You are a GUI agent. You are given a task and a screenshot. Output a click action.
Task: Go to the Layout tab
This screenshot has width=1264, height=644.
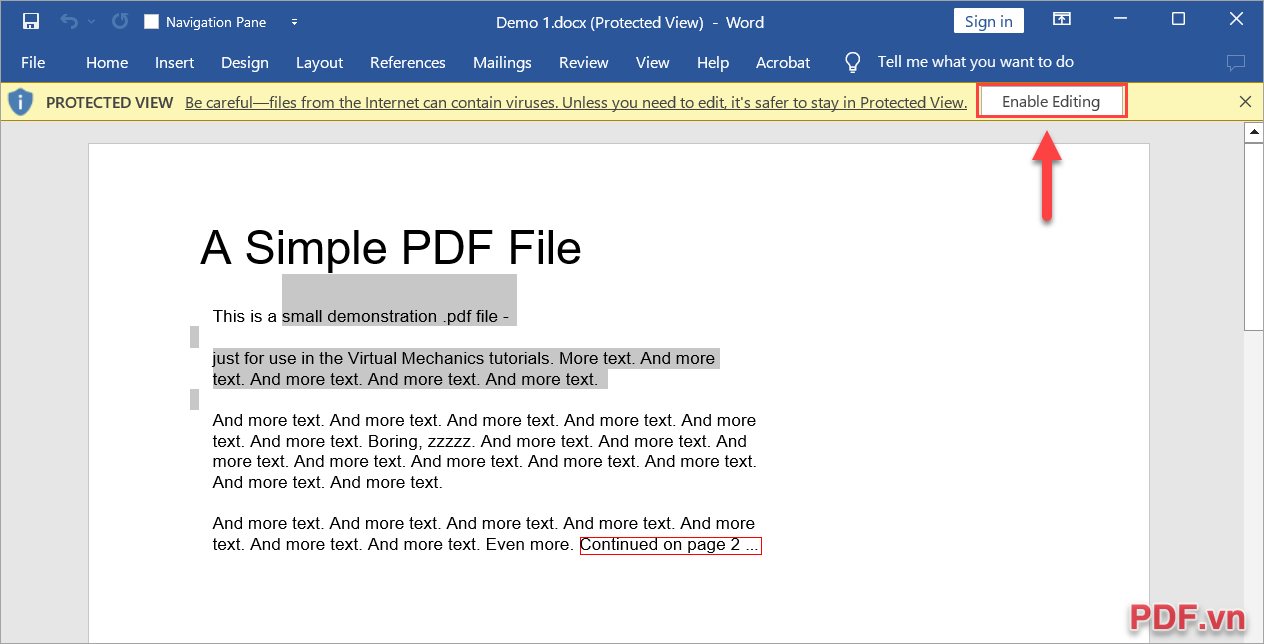coord(320,62)
